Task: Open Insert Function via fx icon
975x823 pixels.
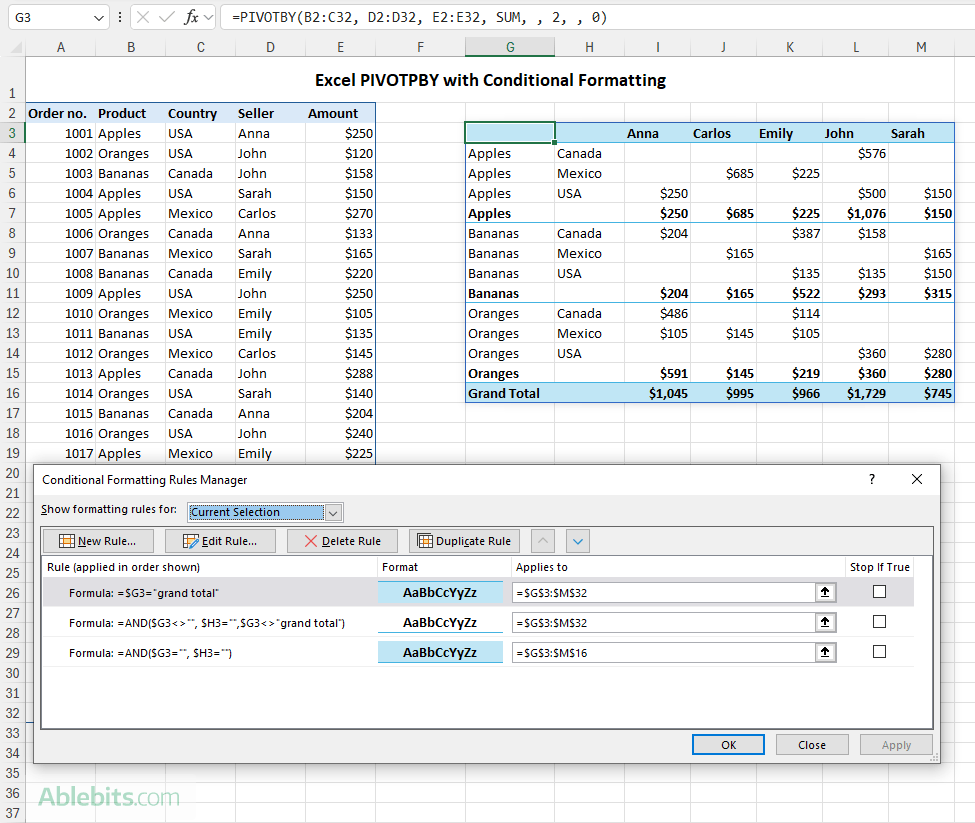Action: (x=191, y=17)
